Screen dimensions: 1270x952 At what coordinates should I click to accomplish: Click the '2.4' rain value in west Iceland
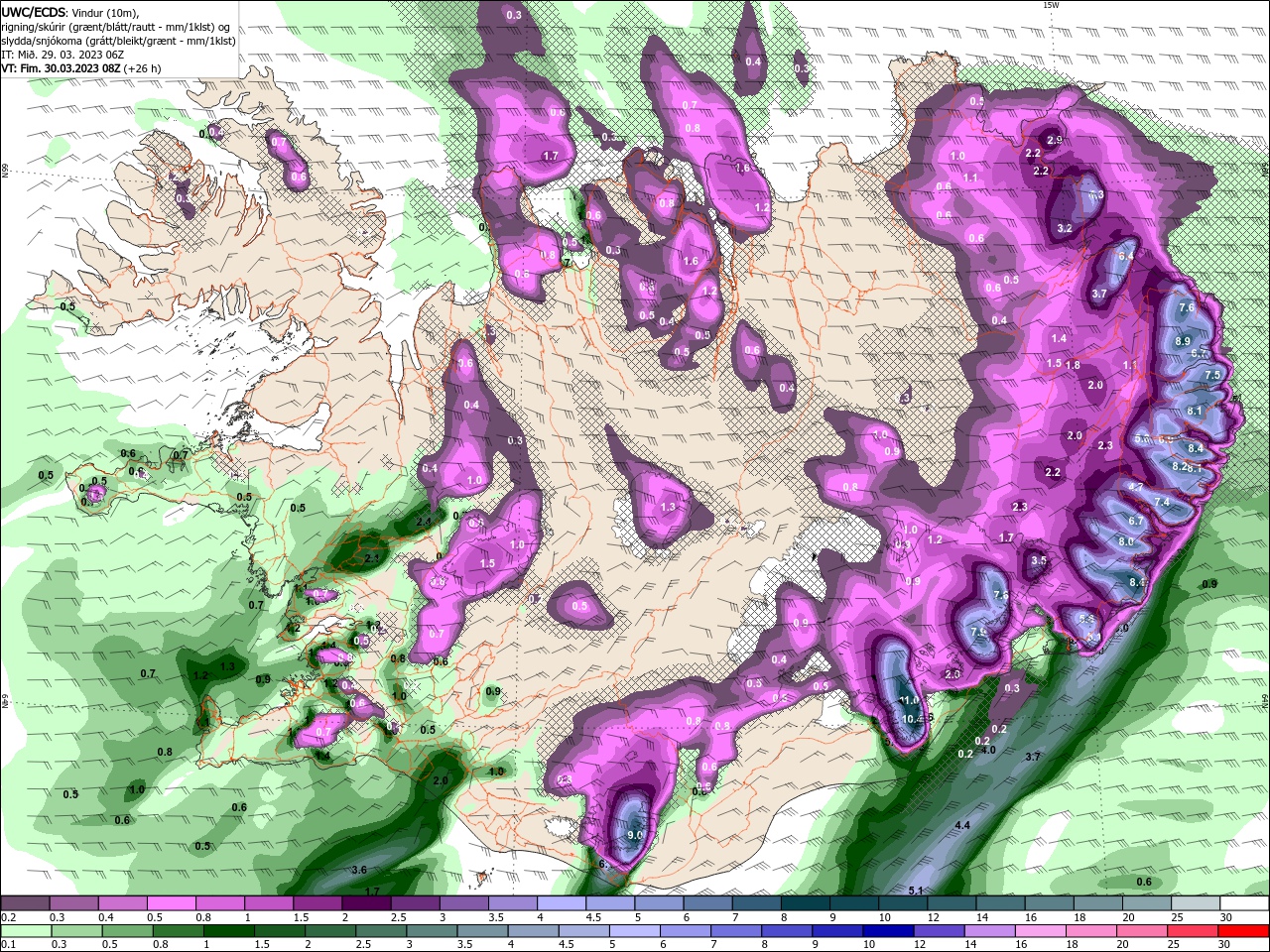tap(424, 521)
